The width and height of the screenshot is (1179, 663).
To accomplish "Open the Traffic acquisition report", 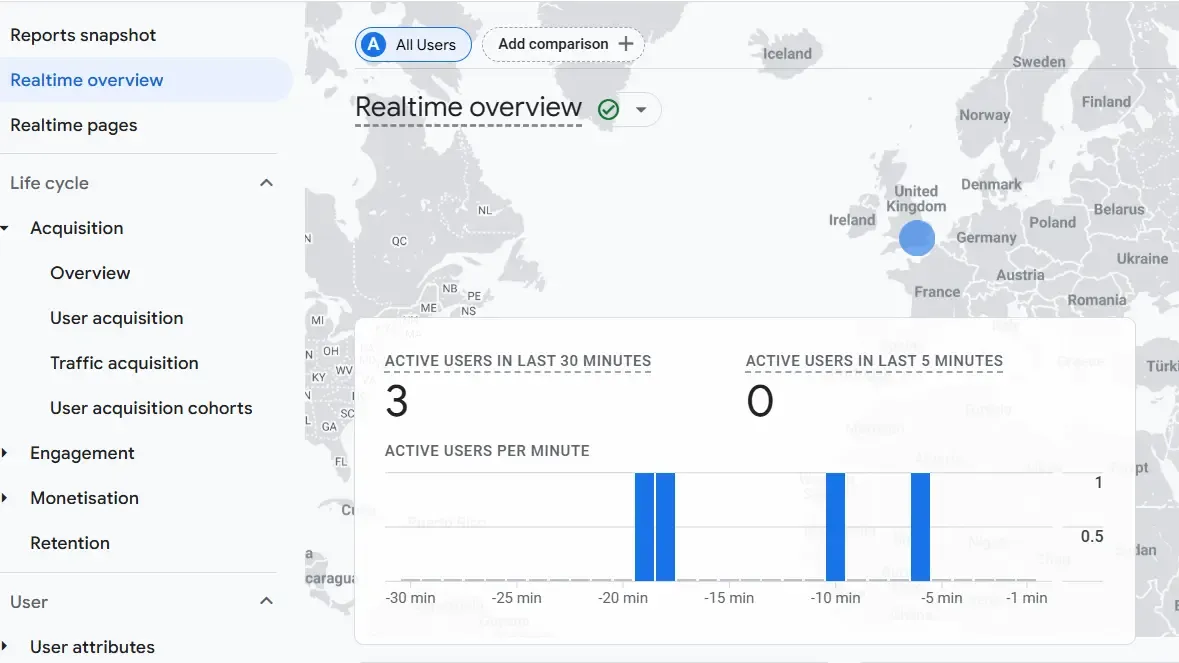I will [x=124, y=363].
